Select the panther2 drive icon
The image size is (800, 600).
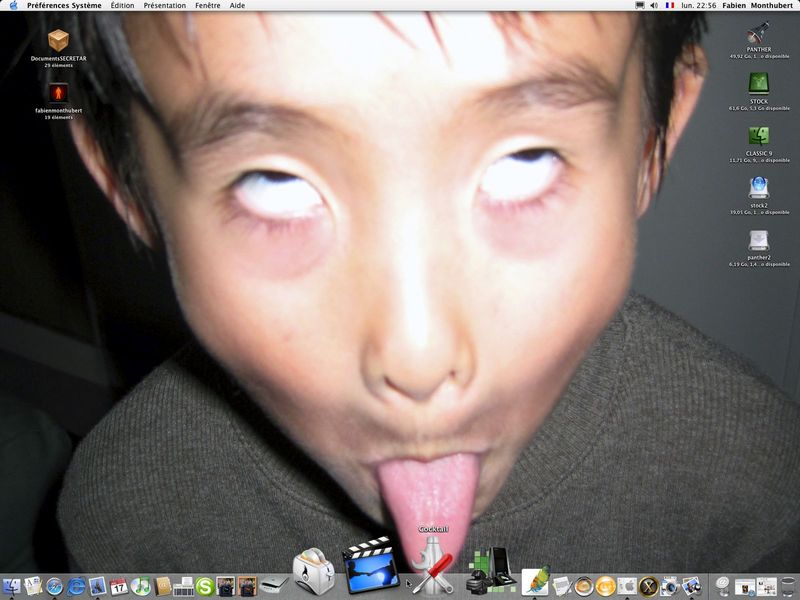tap(759, 240)
